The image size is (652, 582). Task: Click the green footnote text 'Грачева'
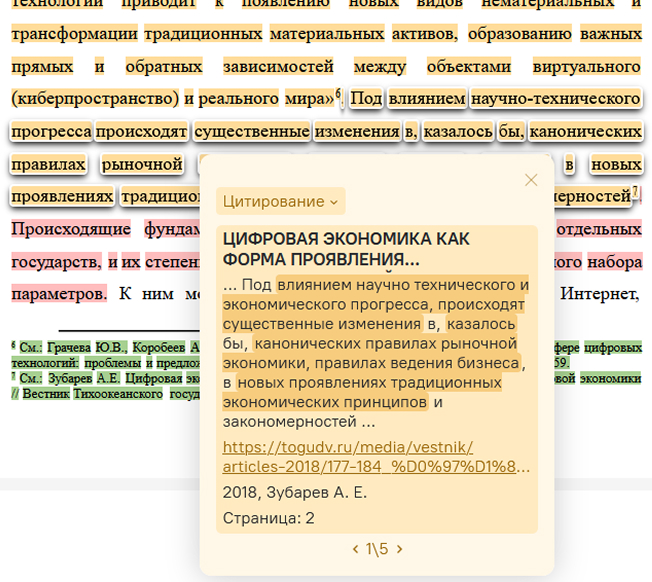point(69,347)
